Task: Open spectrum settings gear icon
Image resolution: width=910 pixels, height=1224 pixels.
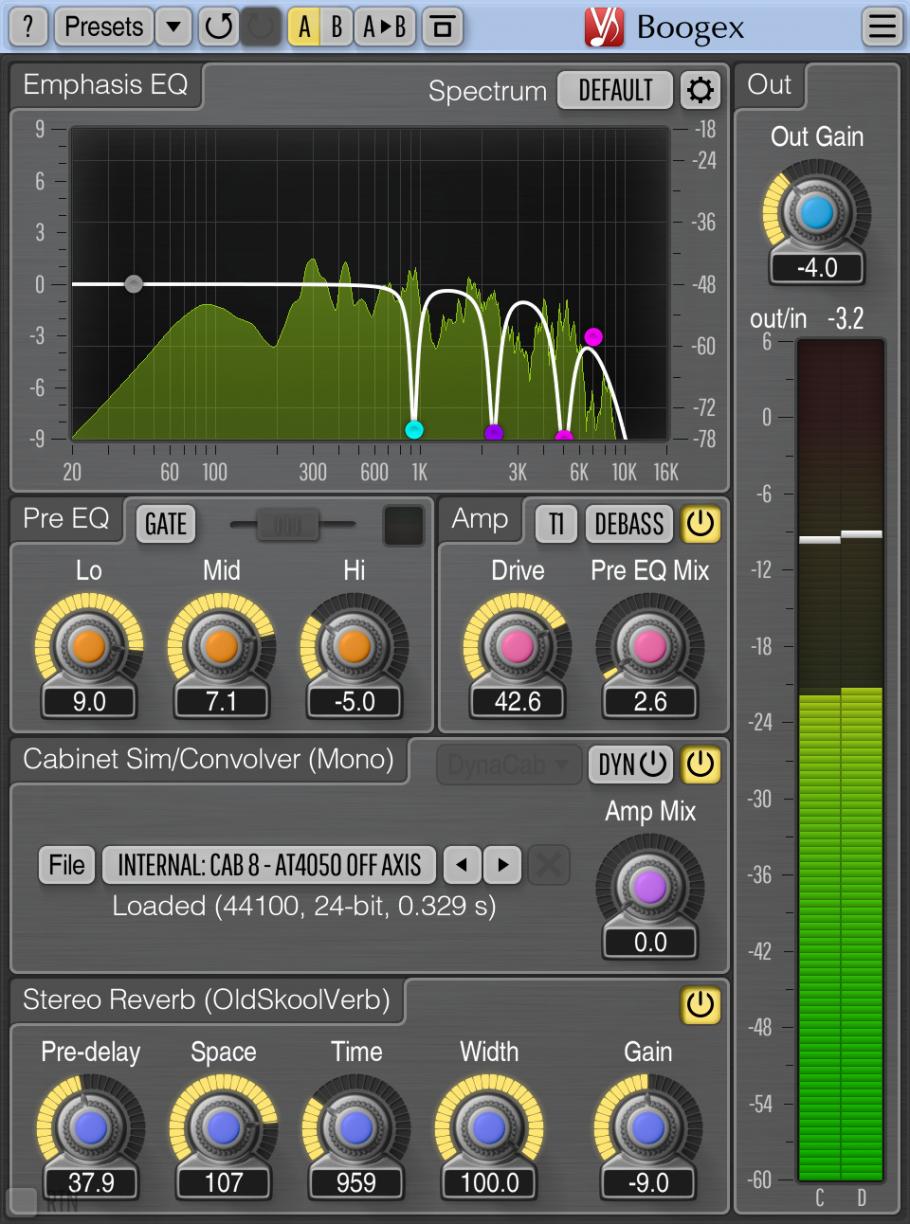Action: point(700,91)
